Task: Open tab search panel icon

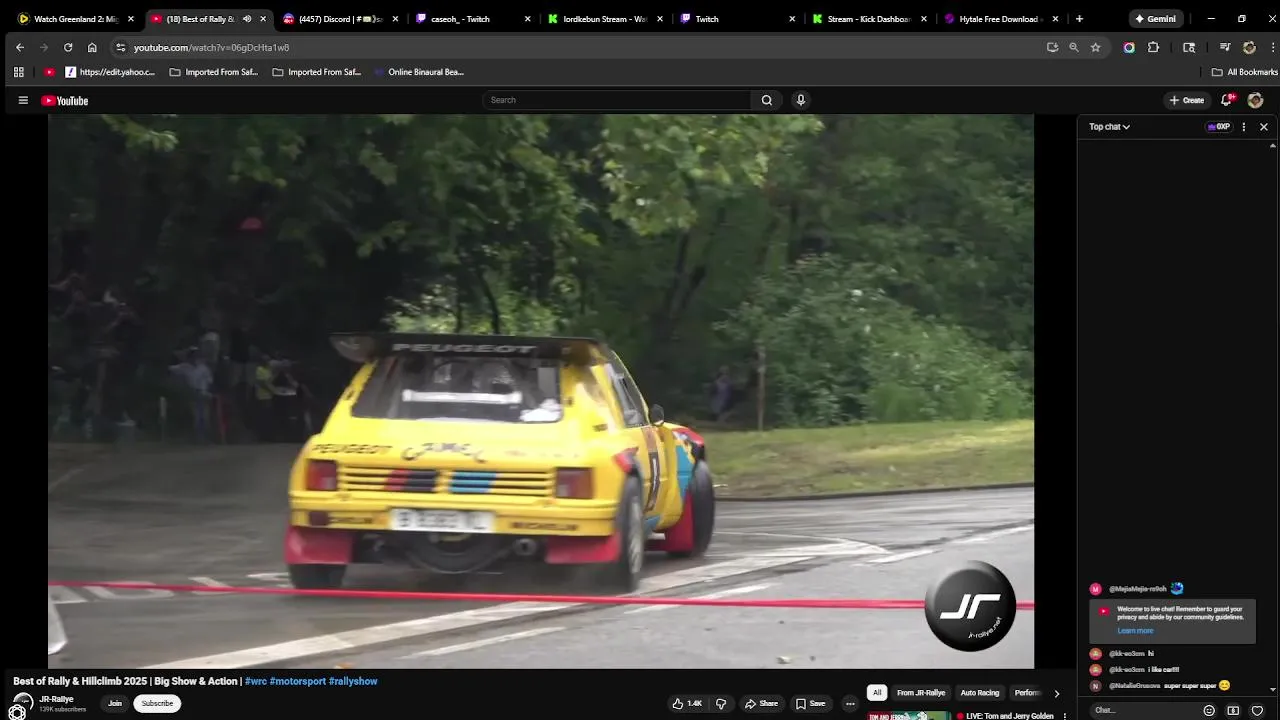Action: (1189, 47)
